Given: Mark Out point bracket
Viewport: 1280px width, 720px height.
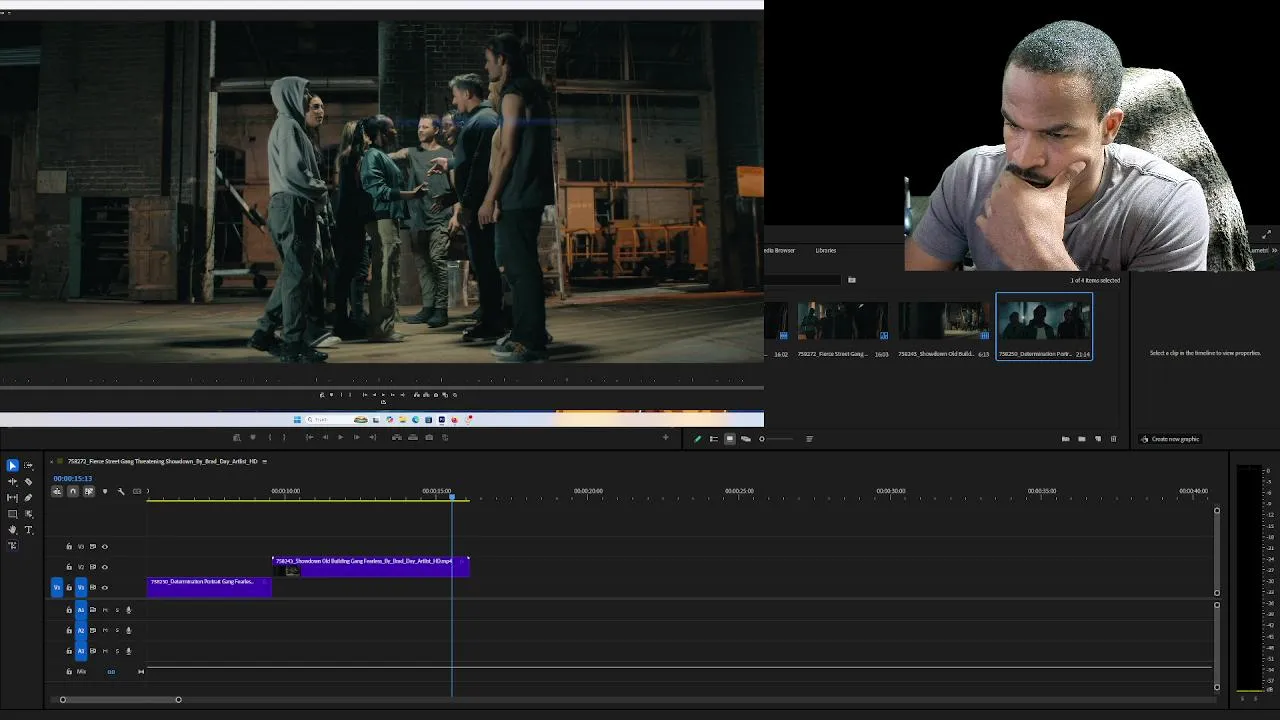Looking at the screenshot, I should tap(284, 437).
